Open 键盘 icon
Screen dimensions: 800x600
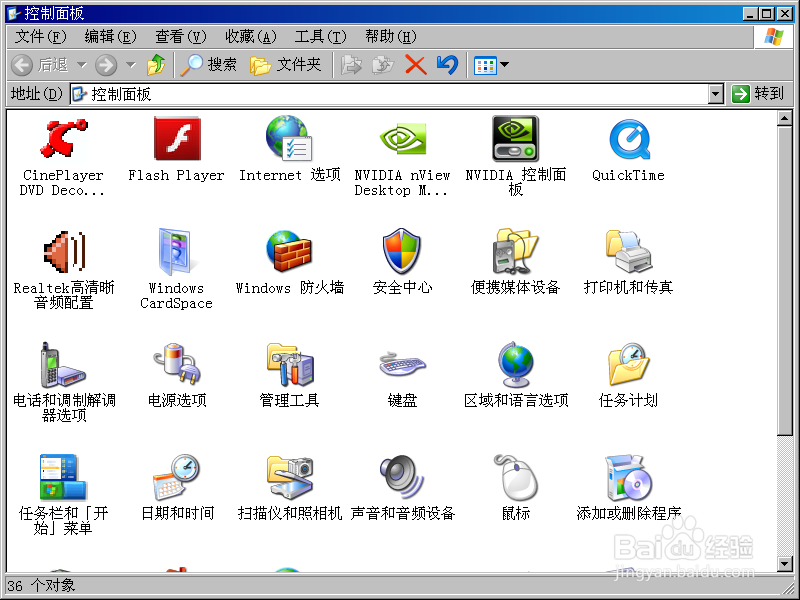402,364
